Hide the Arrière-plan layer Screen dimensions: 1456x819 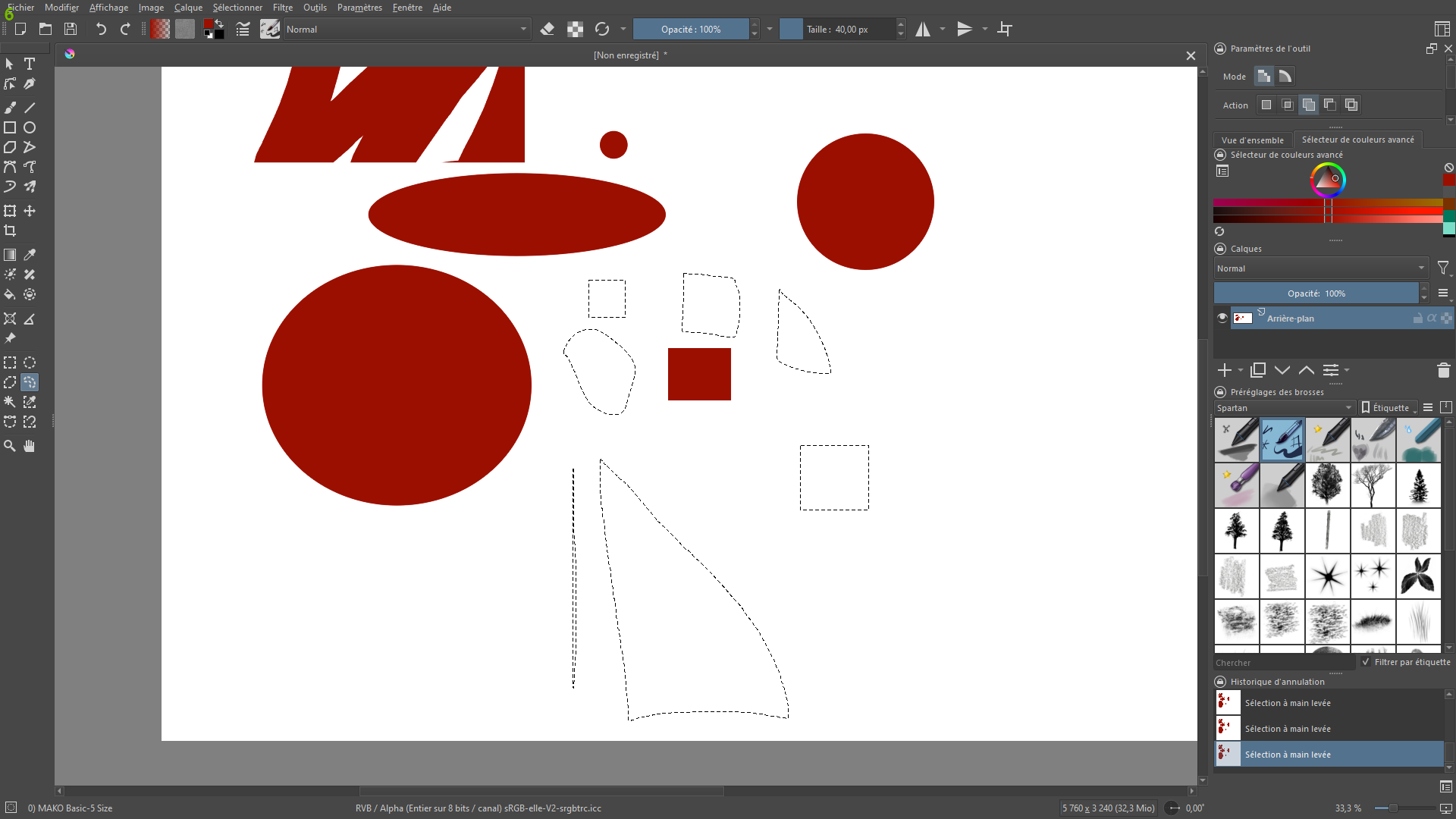1222,318
